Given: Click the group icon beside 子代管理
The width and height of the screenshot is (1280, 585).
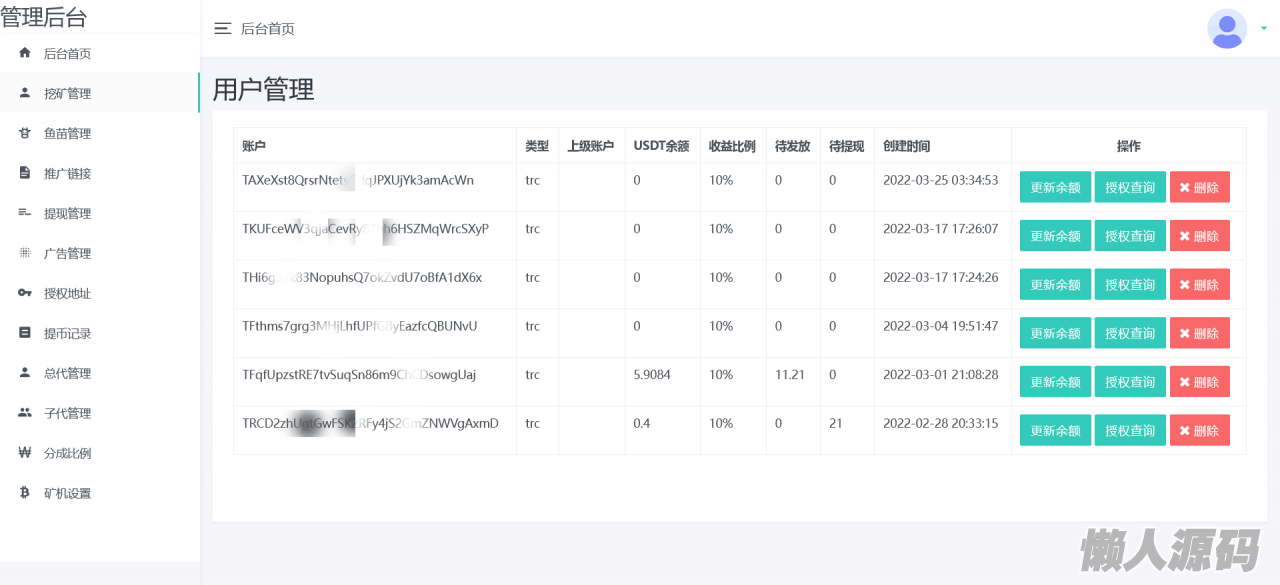Looking at the screenshot, I should click(25, 413).
